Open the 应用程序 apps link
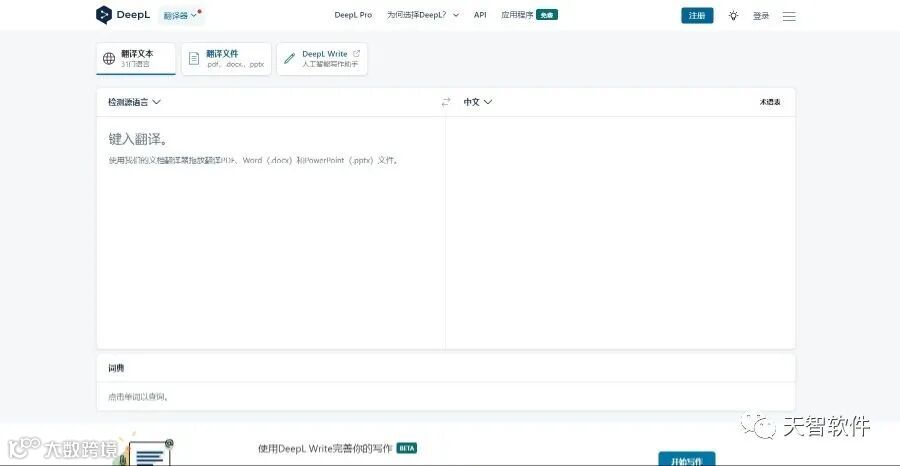The image size is (900, 466). point(517,15)
